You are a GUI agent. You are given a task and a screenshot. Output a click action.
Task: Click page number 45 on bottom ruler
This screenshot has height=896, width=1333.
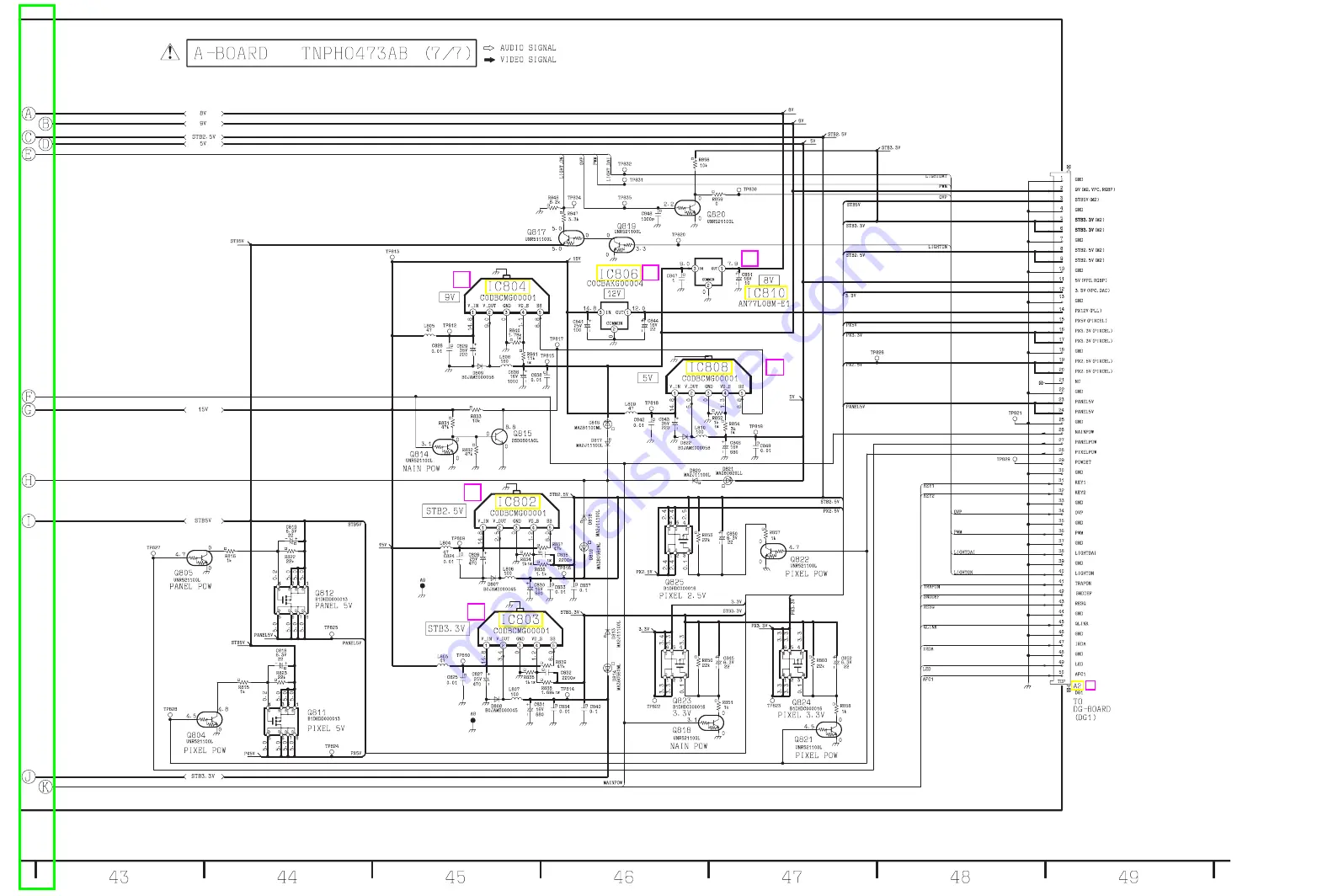click(456, 877)
